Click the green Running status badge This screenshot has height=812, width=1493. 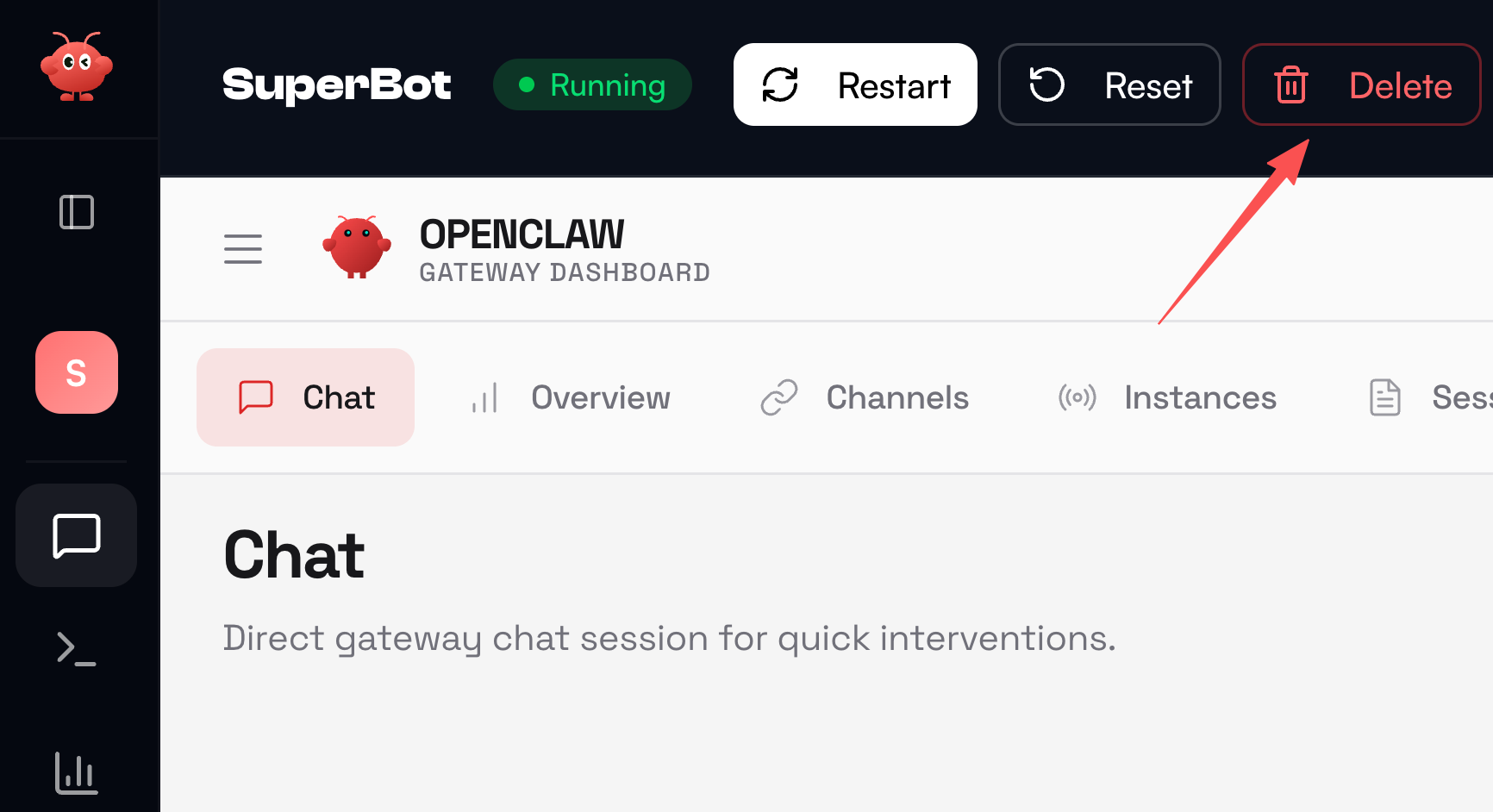(592, 84)
